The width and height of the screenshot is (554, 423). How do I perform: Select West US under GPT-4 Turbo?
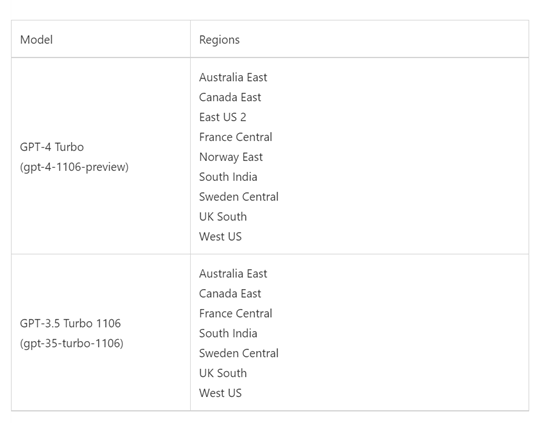coord(220,236)
